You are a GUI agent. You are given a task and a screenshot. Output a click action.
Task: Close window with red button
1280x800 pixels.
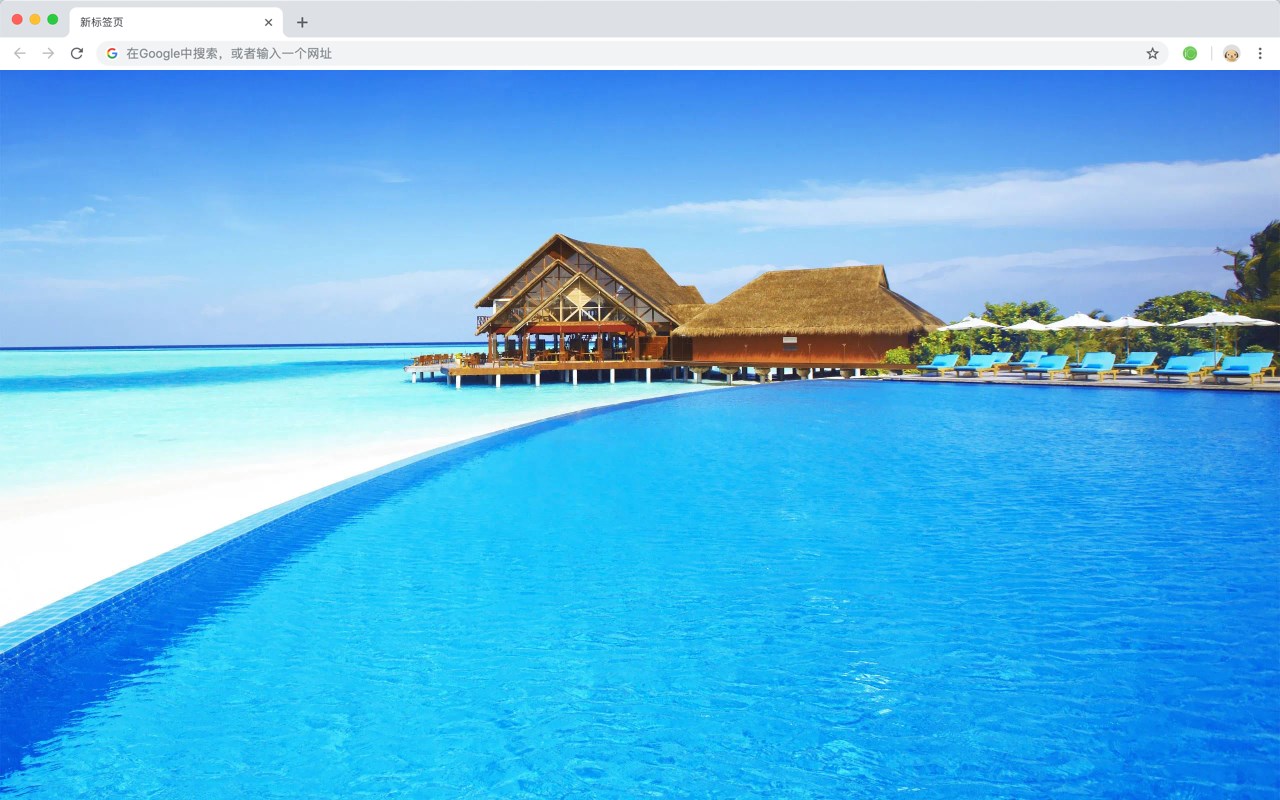click(17, 19)
